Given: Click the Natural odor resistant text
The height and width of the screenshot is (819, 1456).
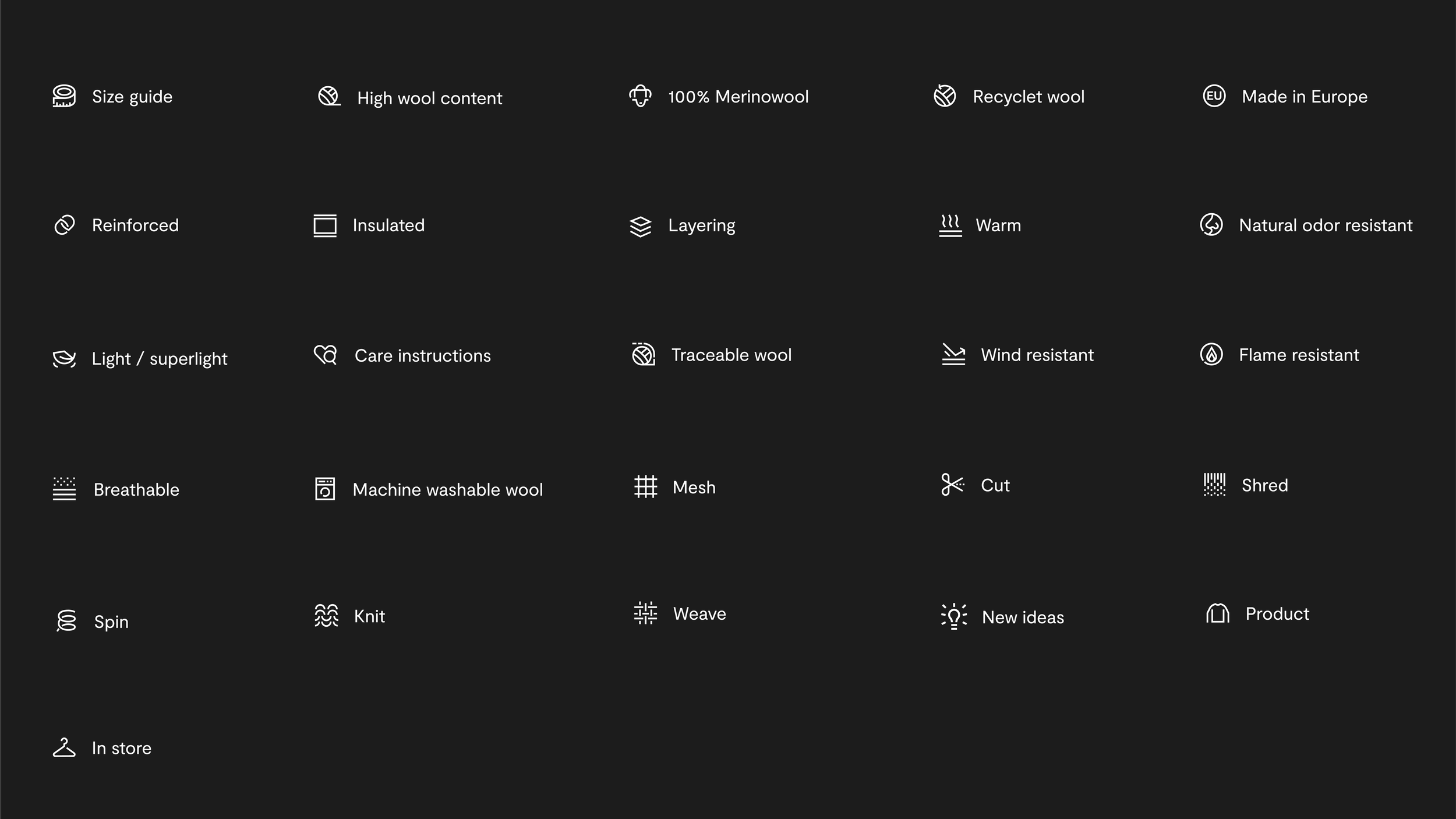Looking at the screenshot, I should [1326, 225].
